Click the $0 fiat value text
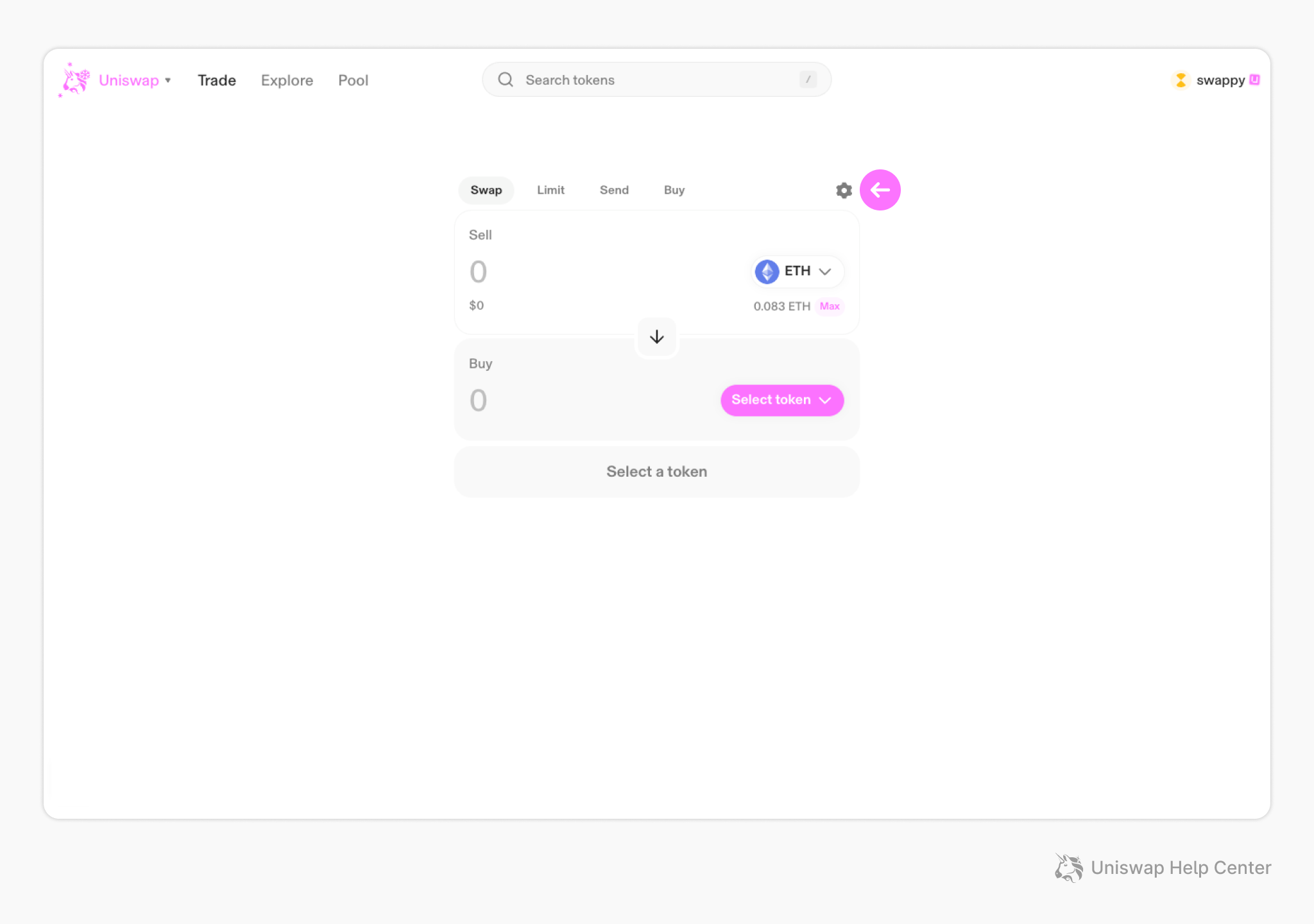 [476, 305]
